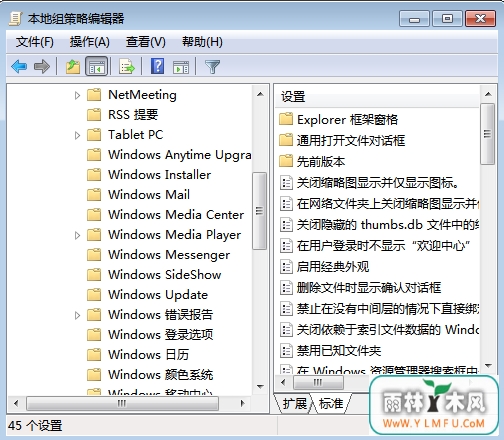Click tree pane scroll down arrow
Image resolution: width=504 pixels, height=440 pixels.
(260, 387)
